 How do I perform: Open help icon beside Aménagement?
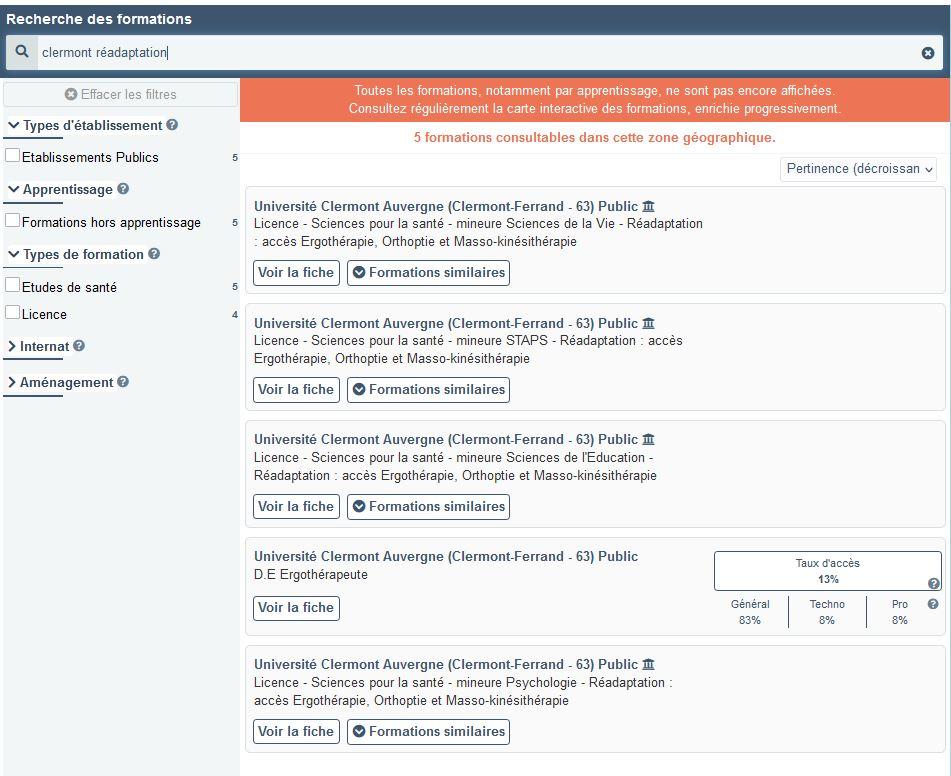(x=123, y=382)
